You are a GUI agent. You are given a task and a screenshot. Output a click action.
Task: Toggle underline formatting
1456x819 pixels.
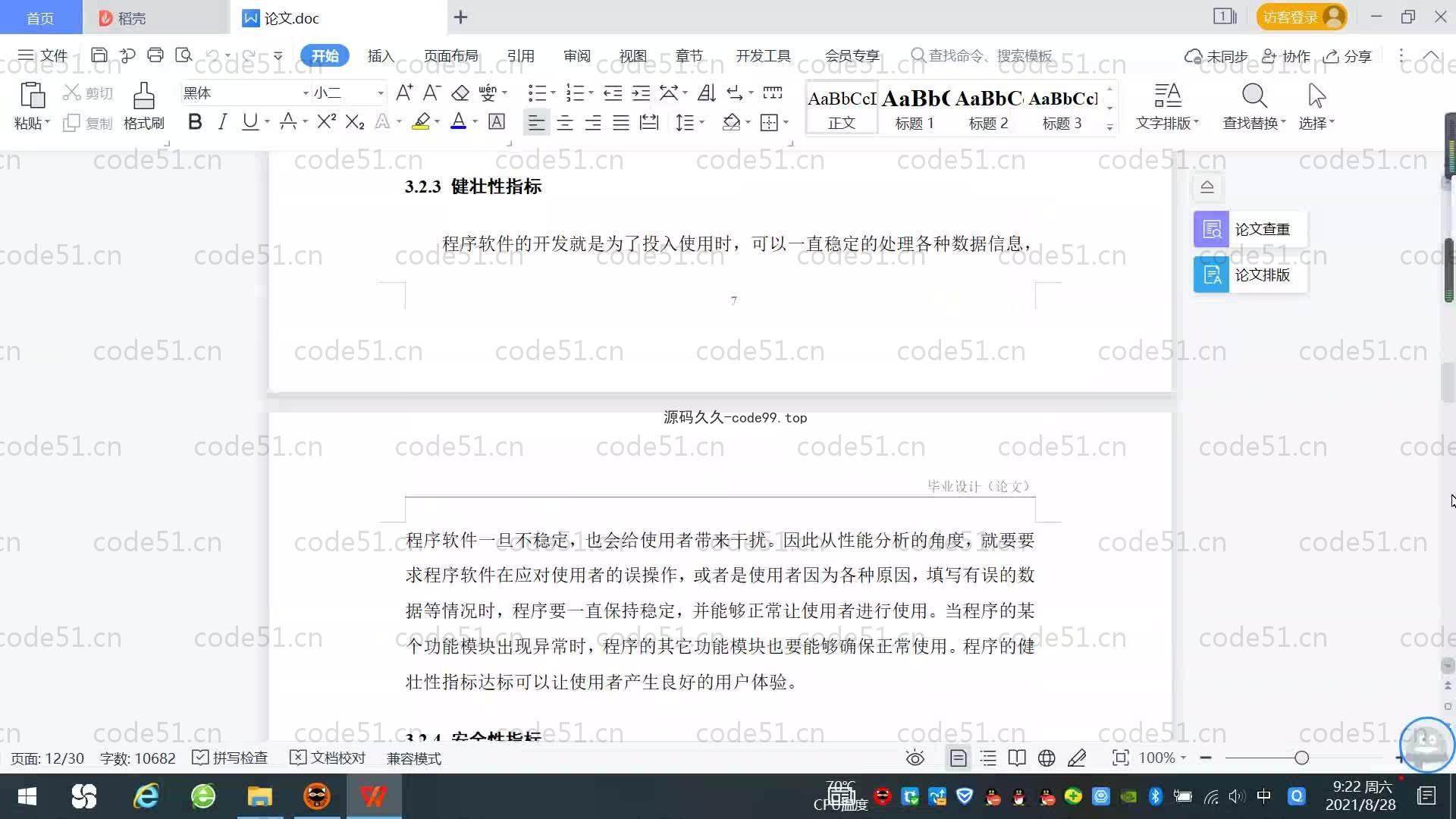click(249, 122)
